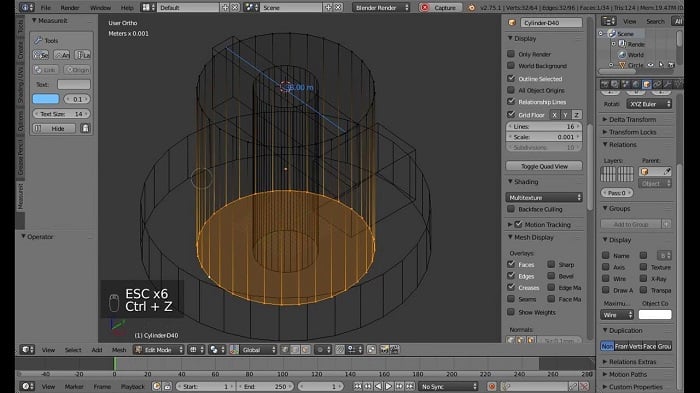Viewport: 700px width, 393px height.
Task: Uncheck the Relationship Lines option
Action: click(511, 101)
